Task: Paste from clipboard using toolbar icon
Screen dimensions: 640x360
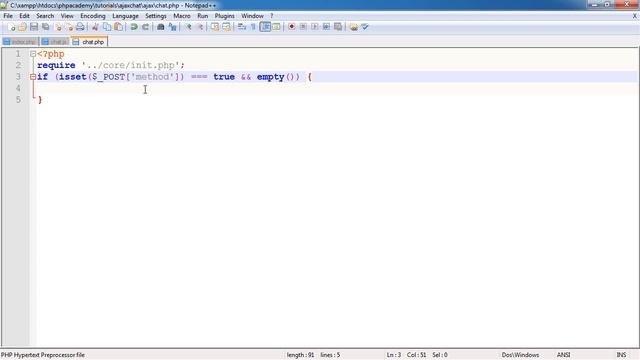Action: click(x=118, y=27)
